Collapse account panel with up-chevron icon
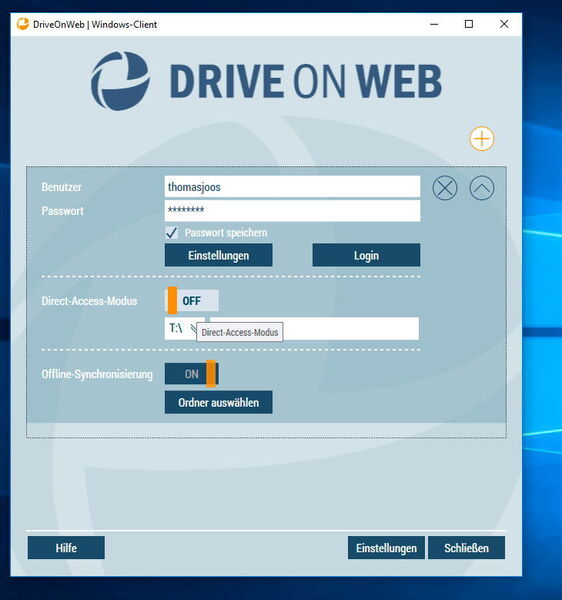Screen dimensions: 562x600 482,188
